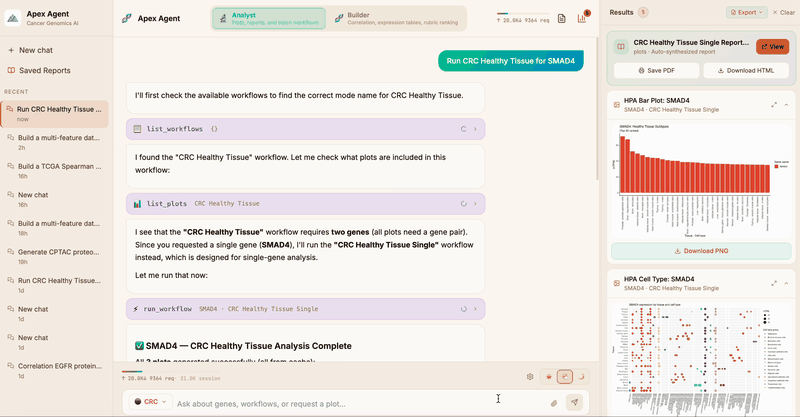
Task: Open settings gear above chat input
Action: click(x=530, y=377)
